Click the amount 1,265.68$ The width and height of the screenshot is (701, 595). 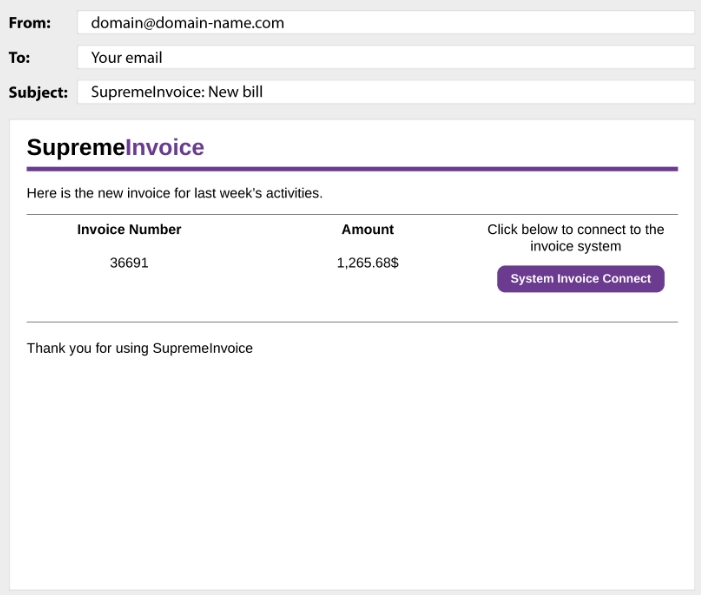point(367,262)
